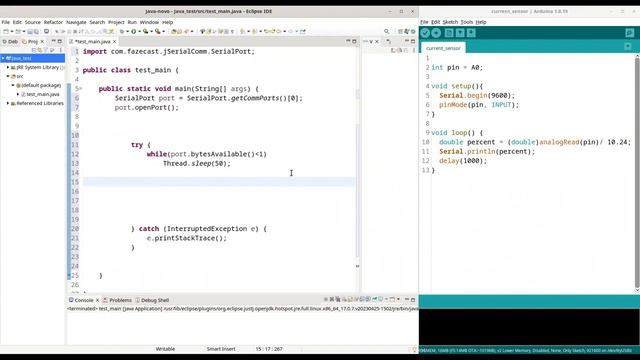Maximize the editor area icon
The height and width of the screenshot is (360, 640).
pyautogui.click(x=354, y=41)
